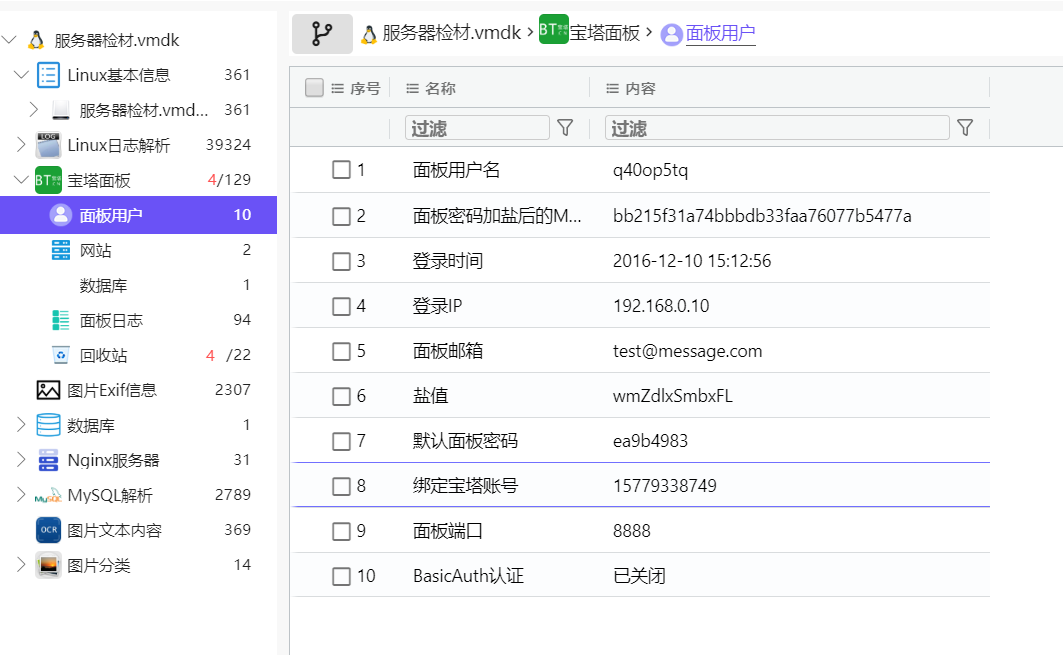Select 面板用户 in the tree
This screenshot has height=655, width=1063.
coord(138,215)
